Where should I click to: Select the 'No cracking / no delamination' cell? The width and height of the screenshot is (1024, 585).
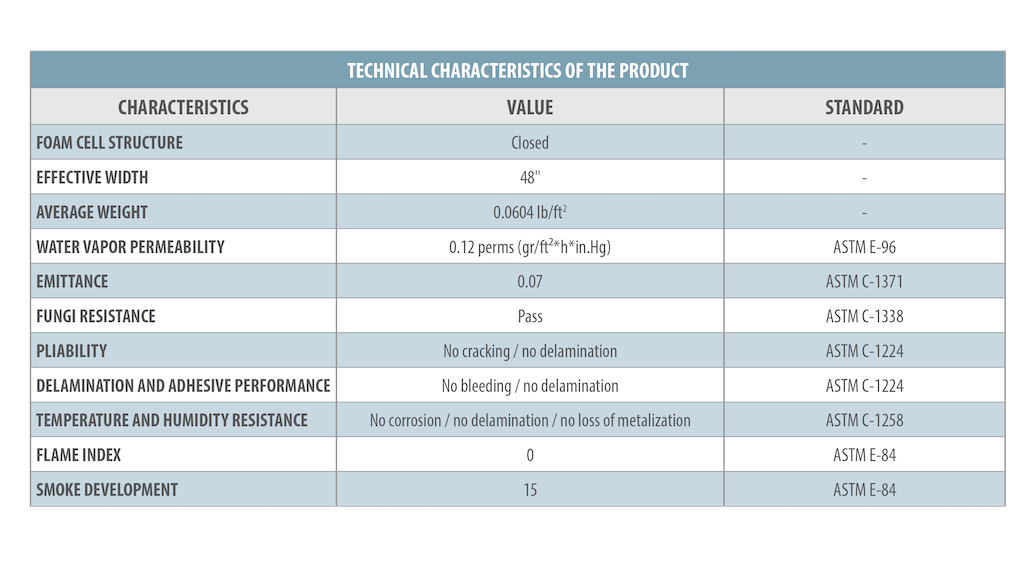coord(530,351)
